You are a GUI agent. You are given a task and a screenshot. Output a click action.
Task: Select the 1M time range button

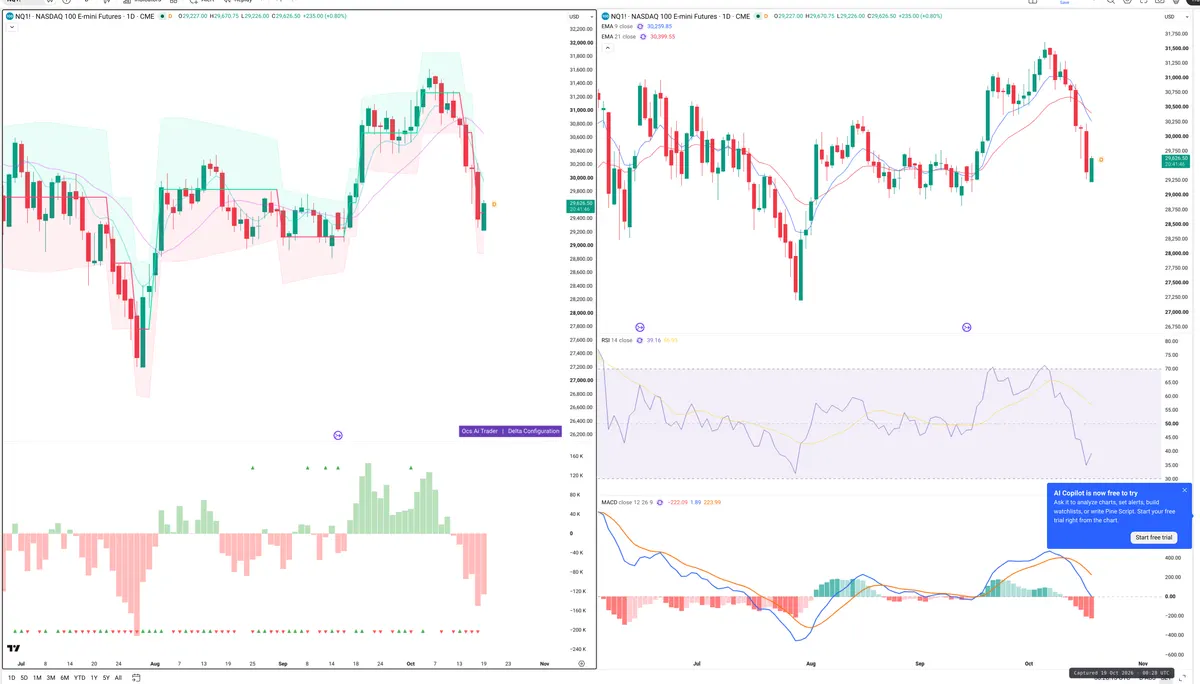click(x=37, y=677)
